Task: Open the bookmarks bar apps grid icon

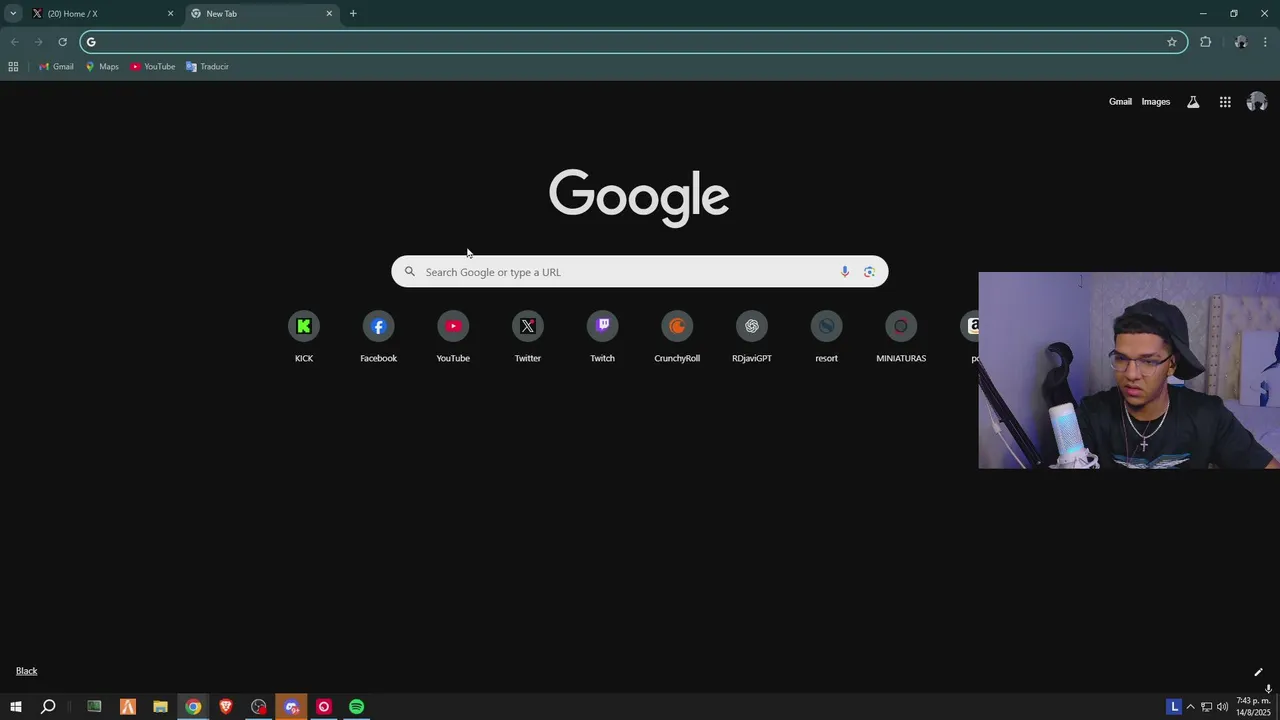Action: [13, 67]
